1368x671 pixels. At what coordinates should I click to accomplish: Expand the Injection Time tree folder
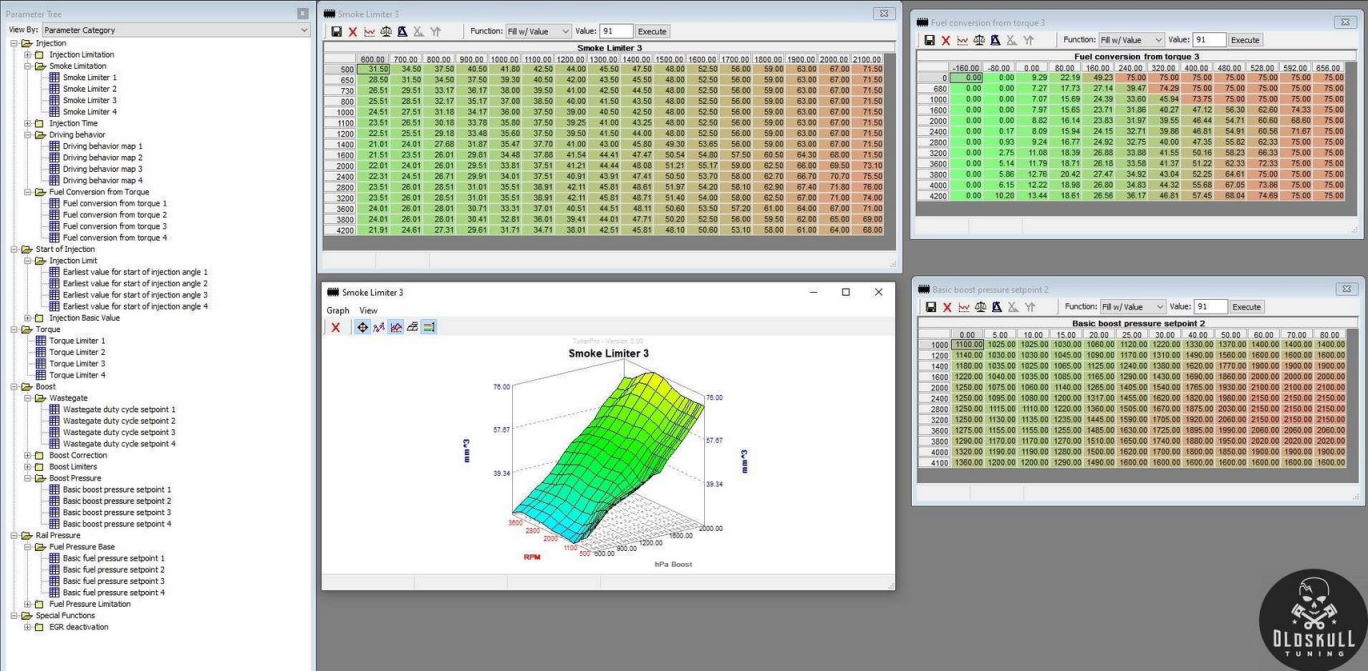[x=29, y=123]
